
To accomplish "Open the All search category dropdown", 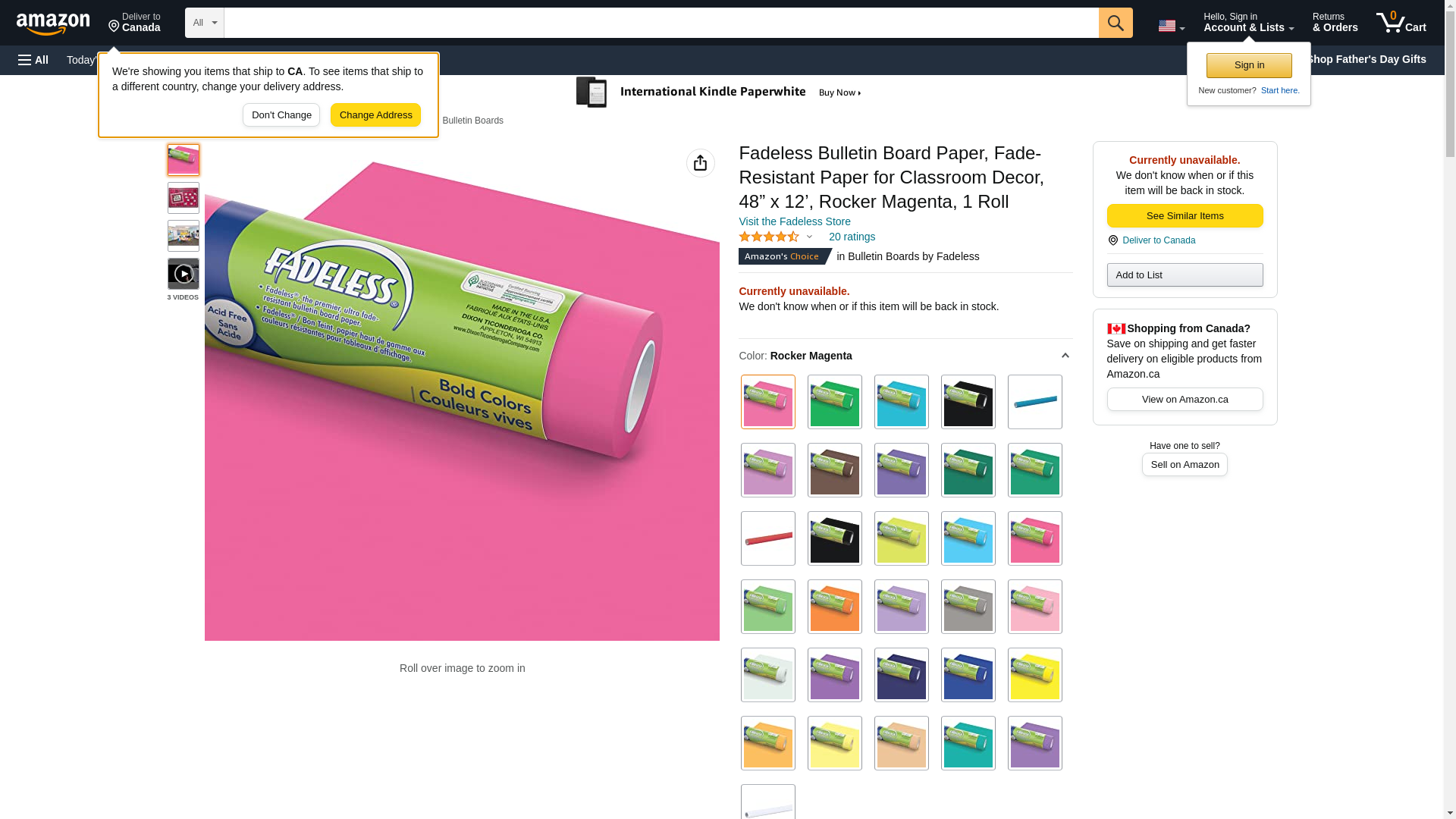I will click(x=205, y=23).
